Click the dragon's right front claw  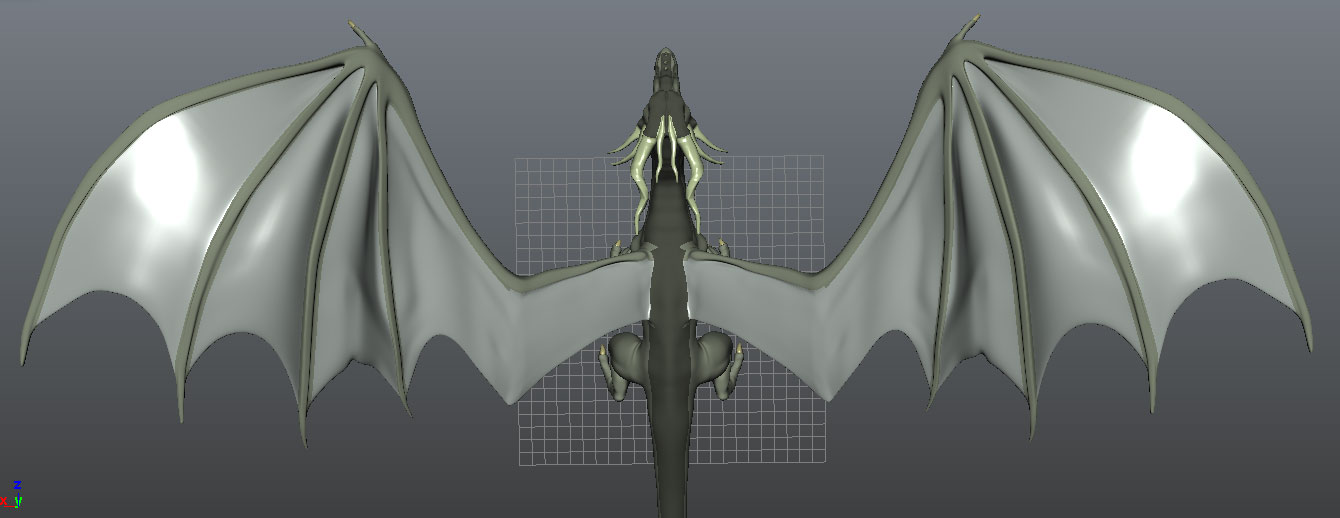pos(712,246)
